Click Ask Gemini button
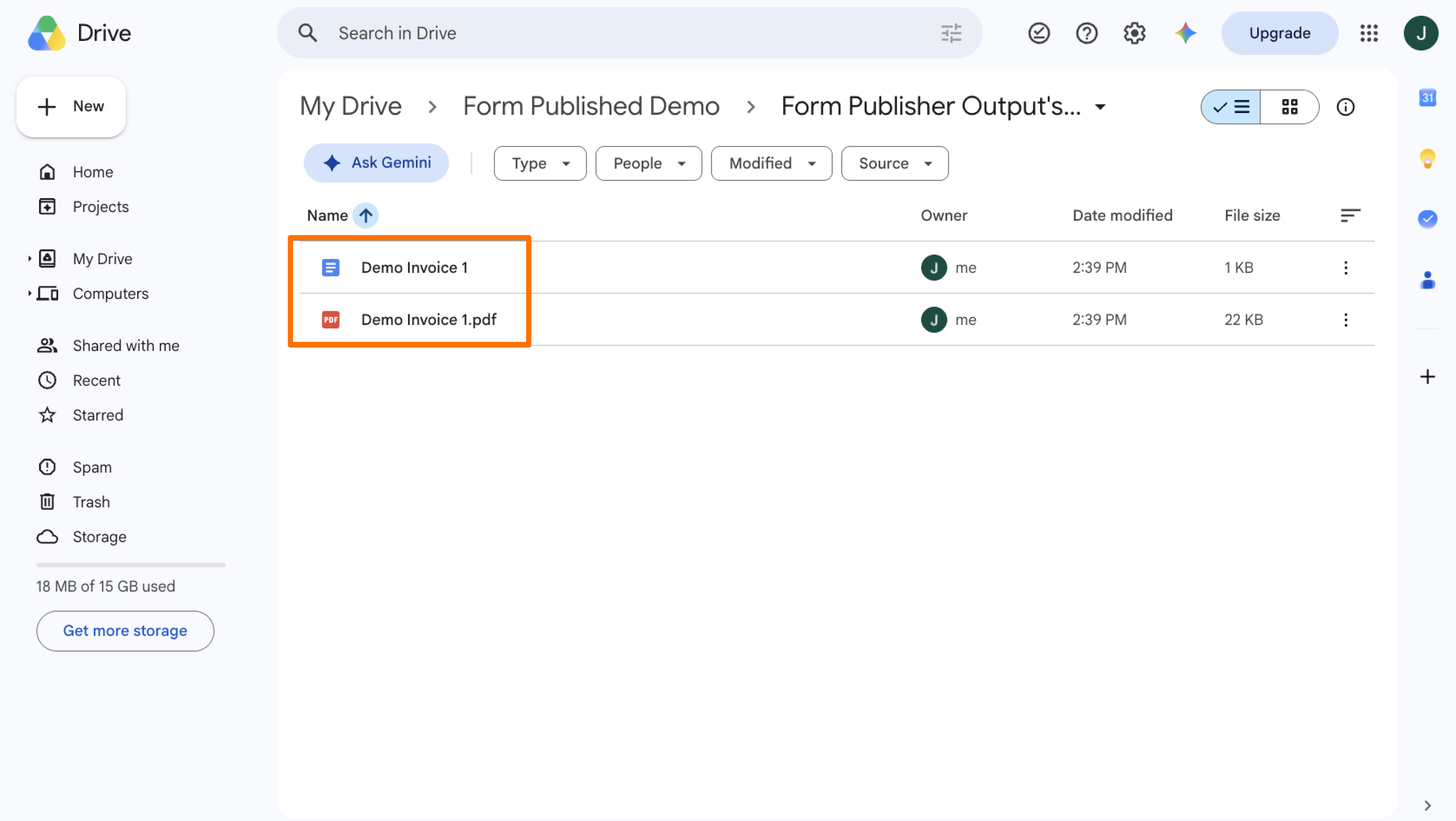Image resolution: width=1456 pixels, height=821 pixels. 376,163
